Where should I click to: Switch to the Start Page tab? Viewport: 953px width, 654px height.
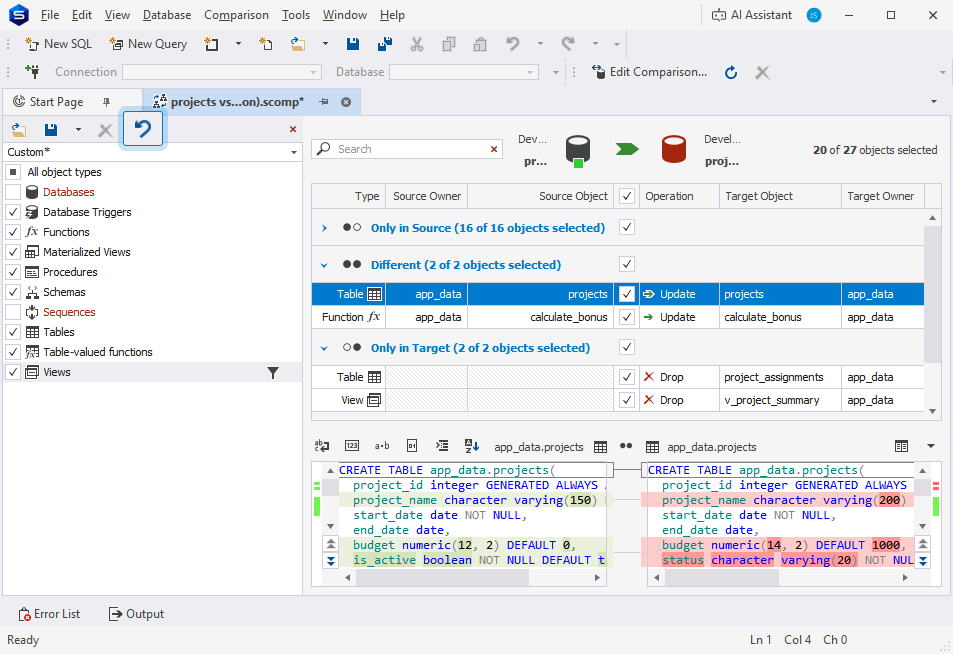(57, 102)
